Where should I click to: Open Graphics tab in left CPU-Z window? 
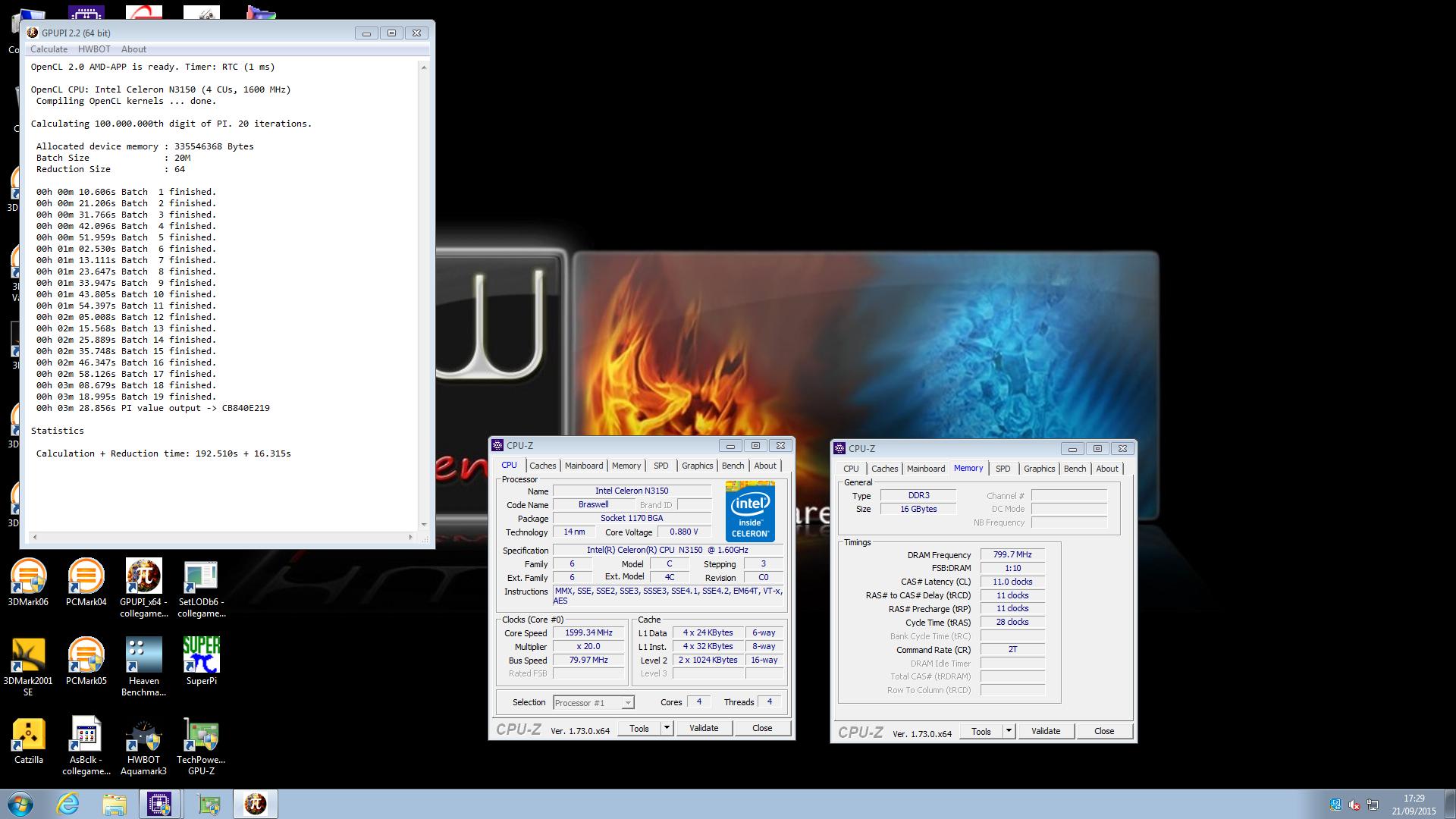(x=697, y=466)
